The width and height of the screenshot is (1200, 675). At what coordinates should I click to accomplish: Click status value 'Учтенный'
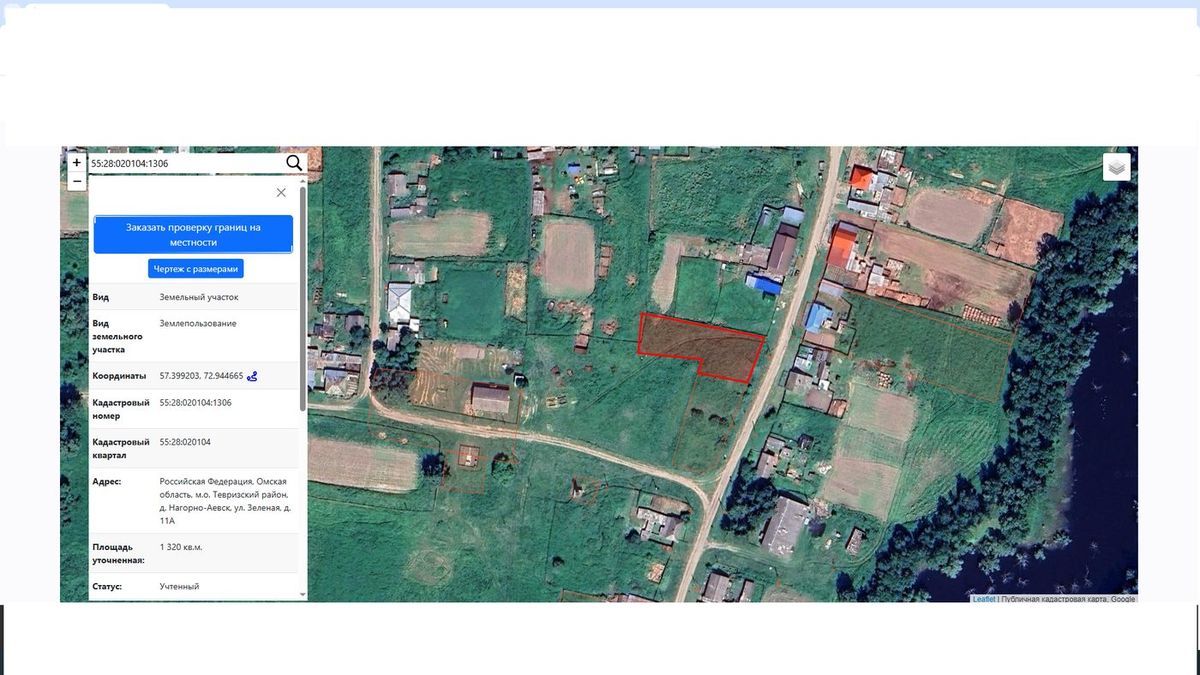coord(179,586)
